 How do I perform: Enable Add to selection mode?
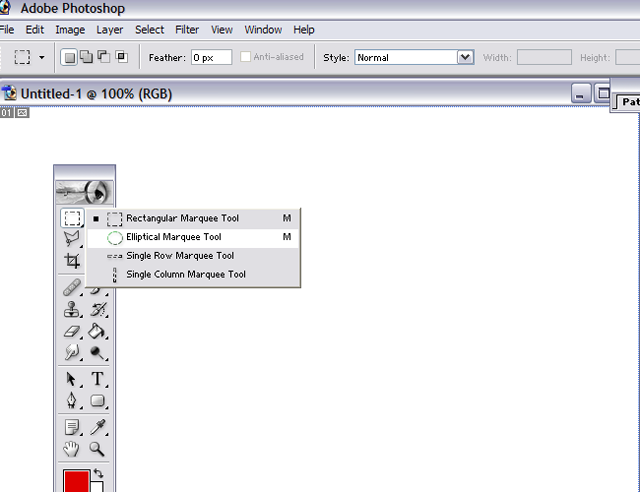click(87, 57)
